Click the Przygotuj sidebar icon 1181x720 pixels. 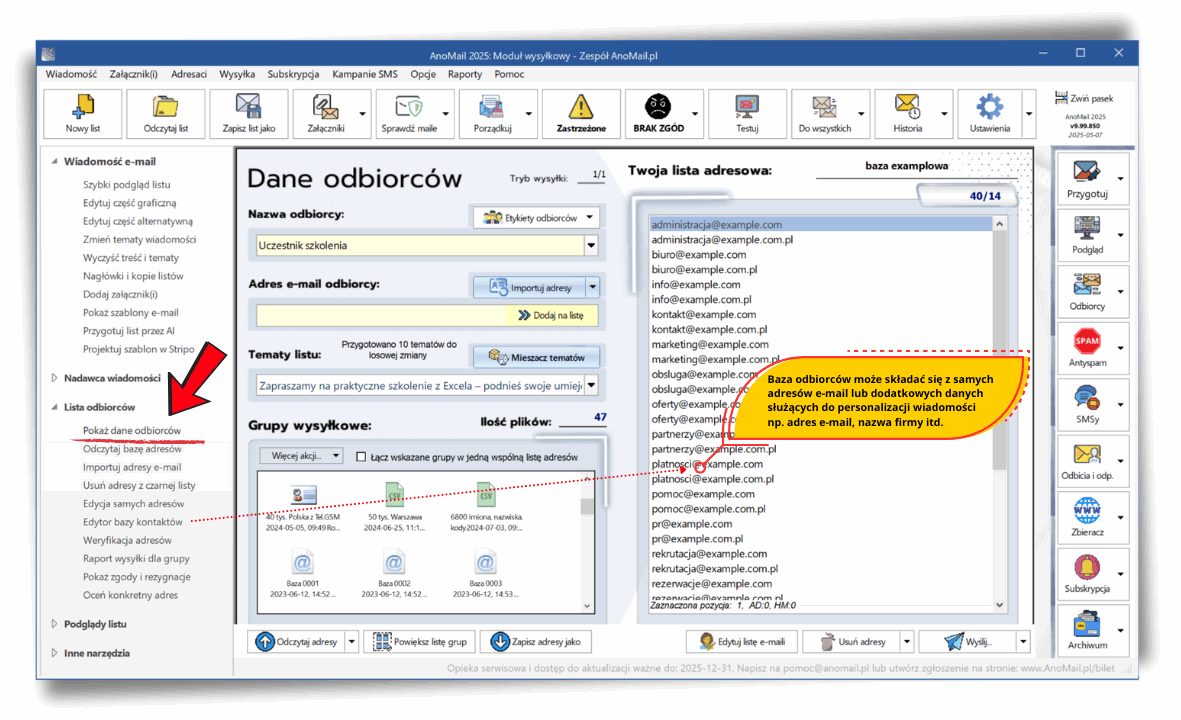click(1087, 179)
